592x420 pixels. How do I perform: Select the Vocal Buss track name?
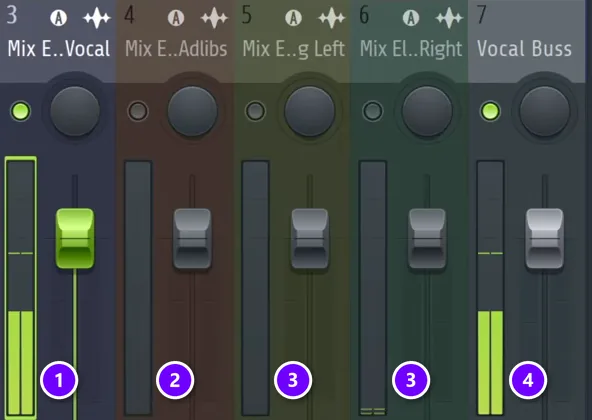point(524,49)
